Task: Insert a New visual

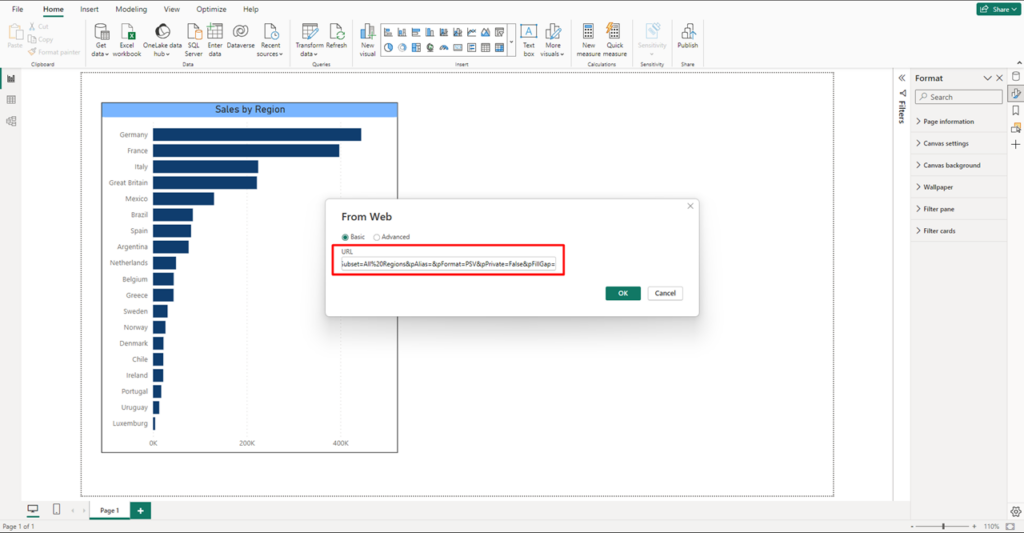Action: point(368,40)
